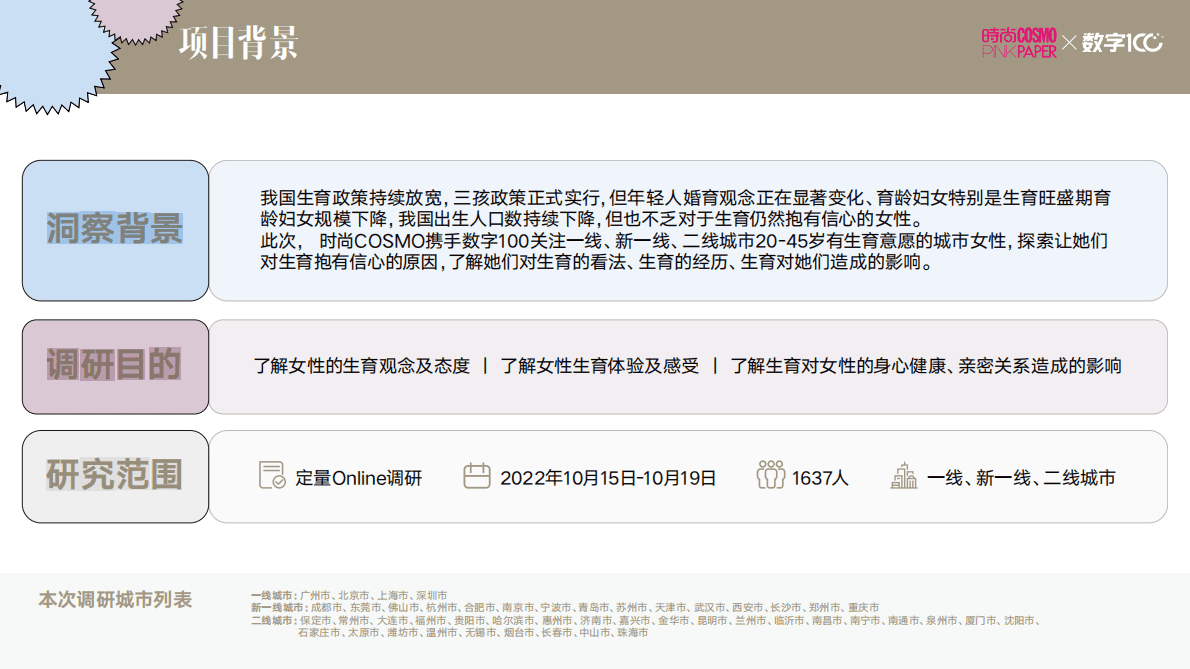Select the city buildings icon in 研究范围
1190x669 pixels.
(905, 478)
